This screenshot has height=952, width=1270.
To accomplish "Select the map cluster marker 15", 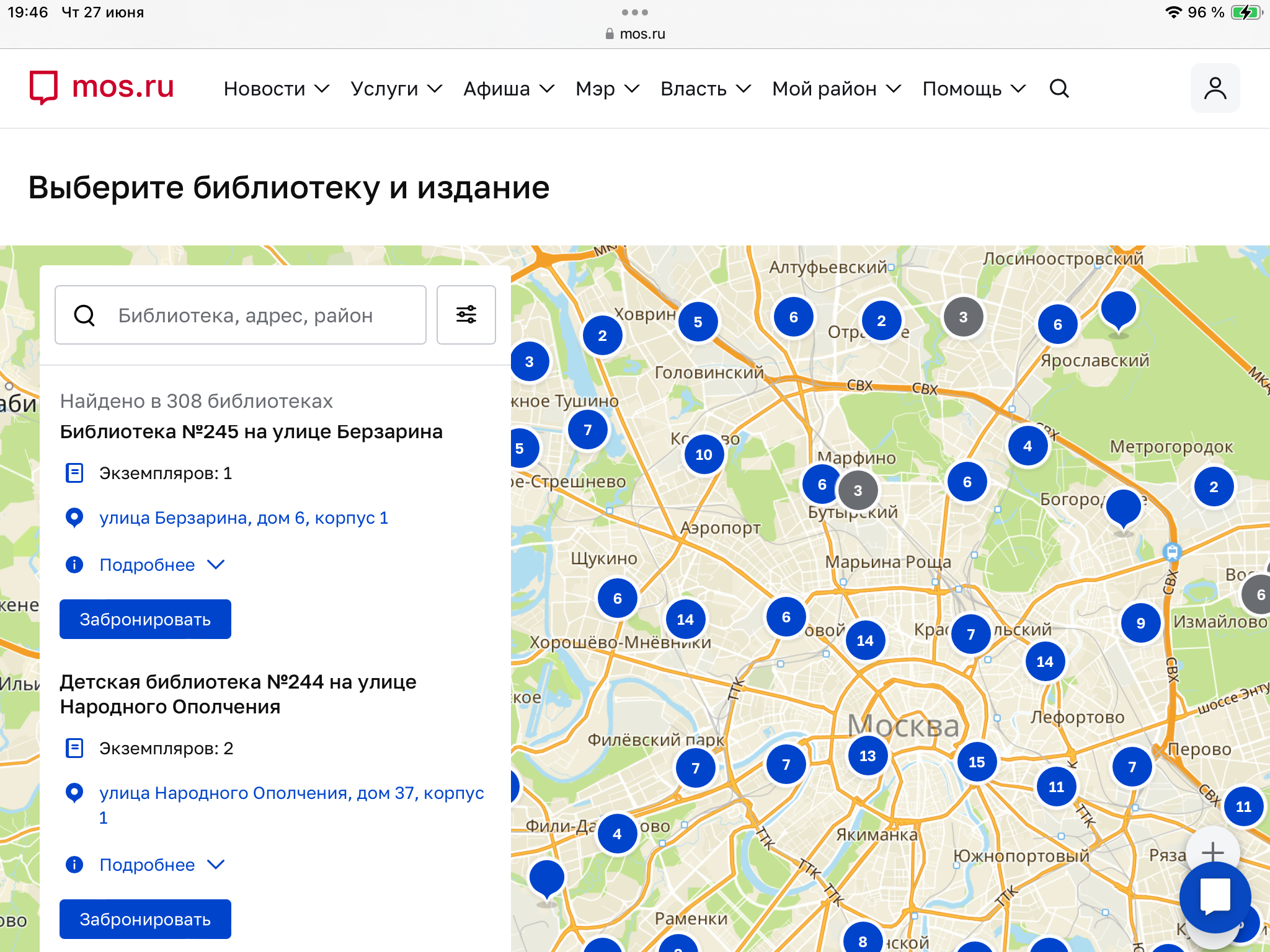I will (x=977, y=762).
